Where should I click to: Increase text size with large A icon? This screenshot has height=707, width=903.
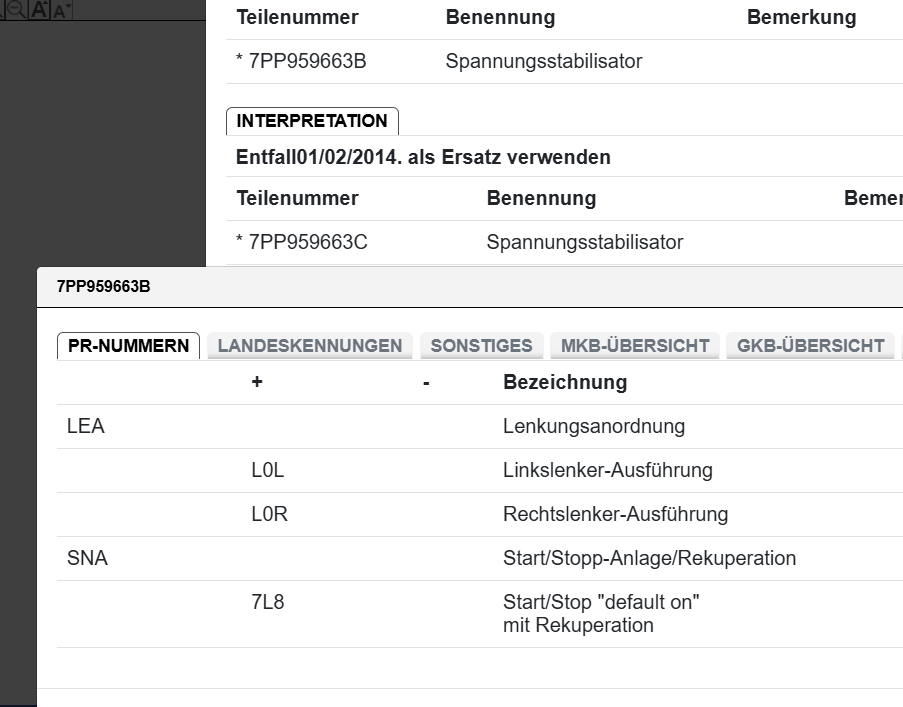pyautogui.click(x=39, y=10)
